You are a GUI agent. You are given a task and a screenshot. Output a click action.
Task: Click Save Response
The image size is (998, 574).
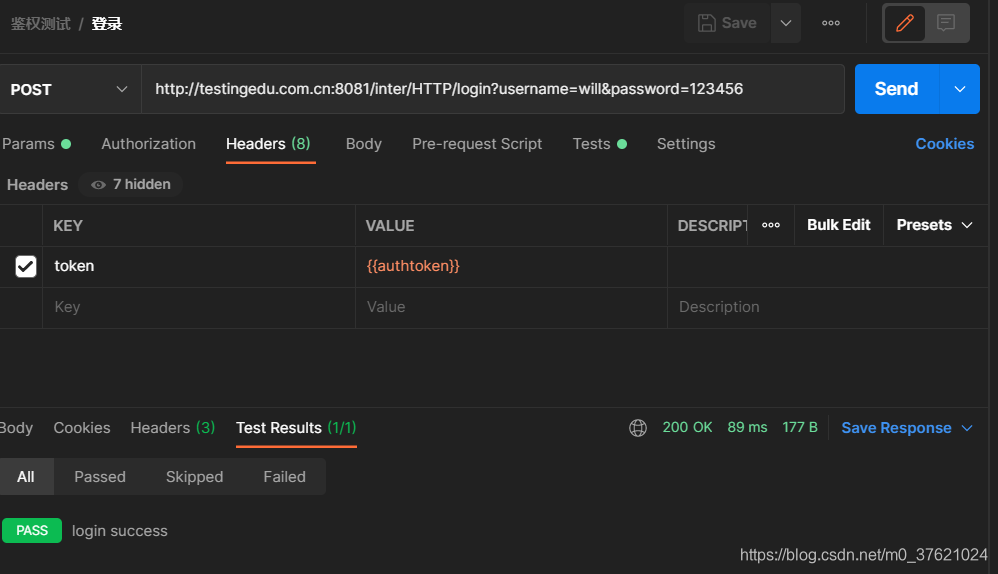pyautogui.click(x=896, y=428)
